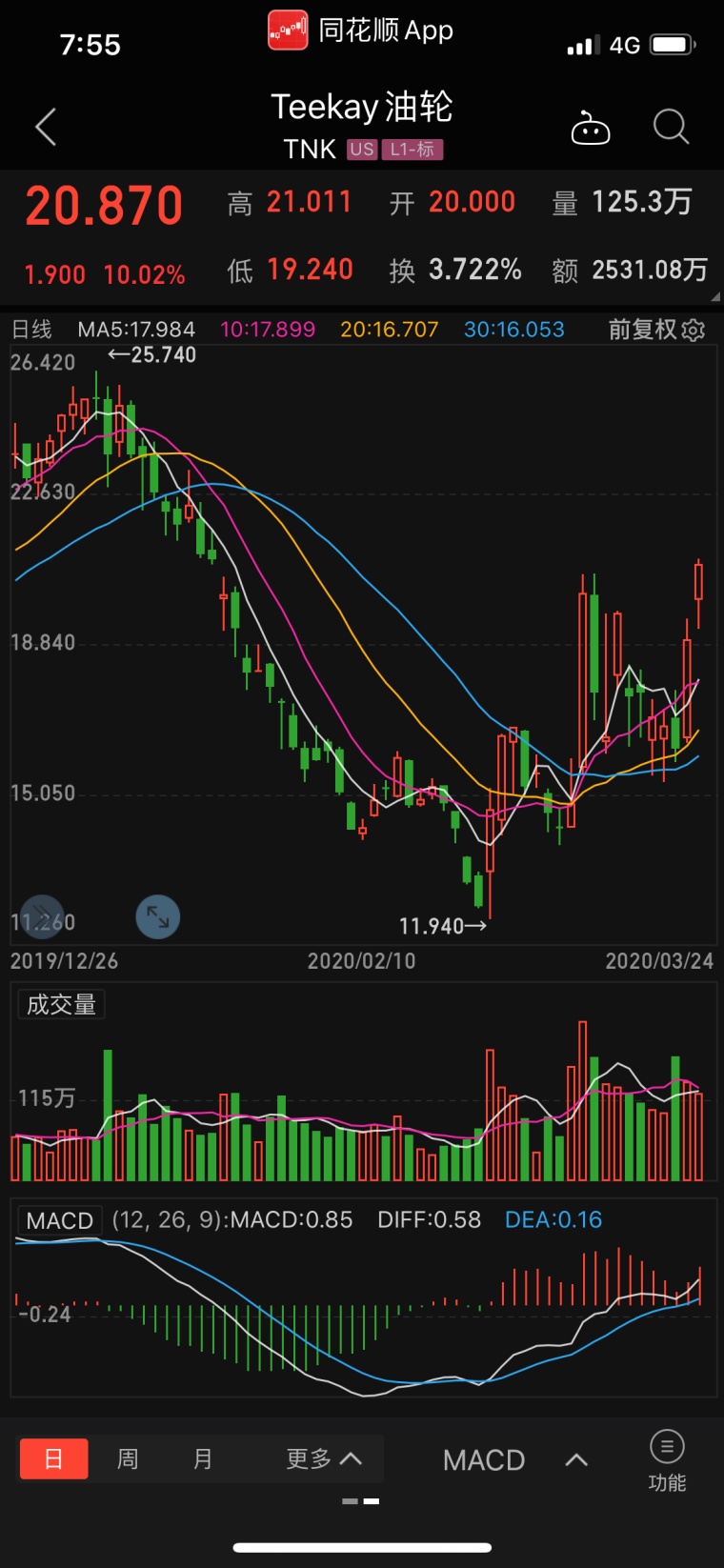
Task: Tap the 15.050 price axis label
Action: coord(43,794)
